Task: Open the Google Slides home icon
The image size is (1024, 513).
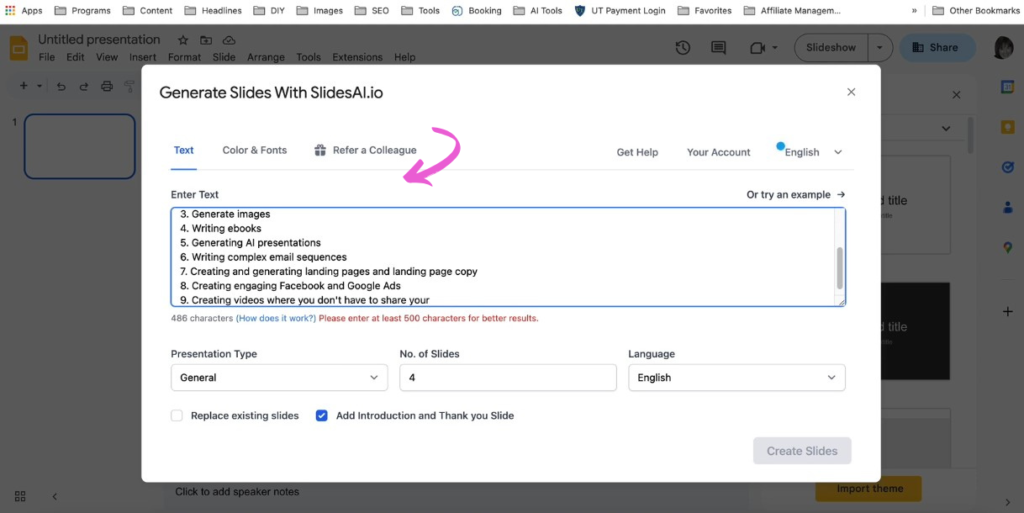Action: point(19,48)
